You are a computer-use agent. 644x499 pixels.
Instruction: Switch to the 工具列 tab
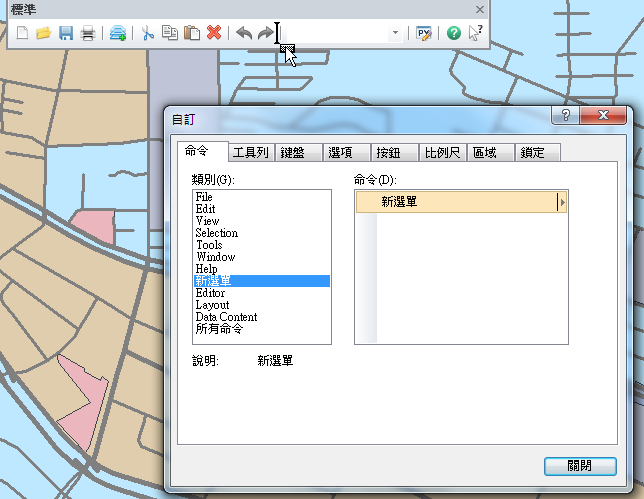pos(250,153)
